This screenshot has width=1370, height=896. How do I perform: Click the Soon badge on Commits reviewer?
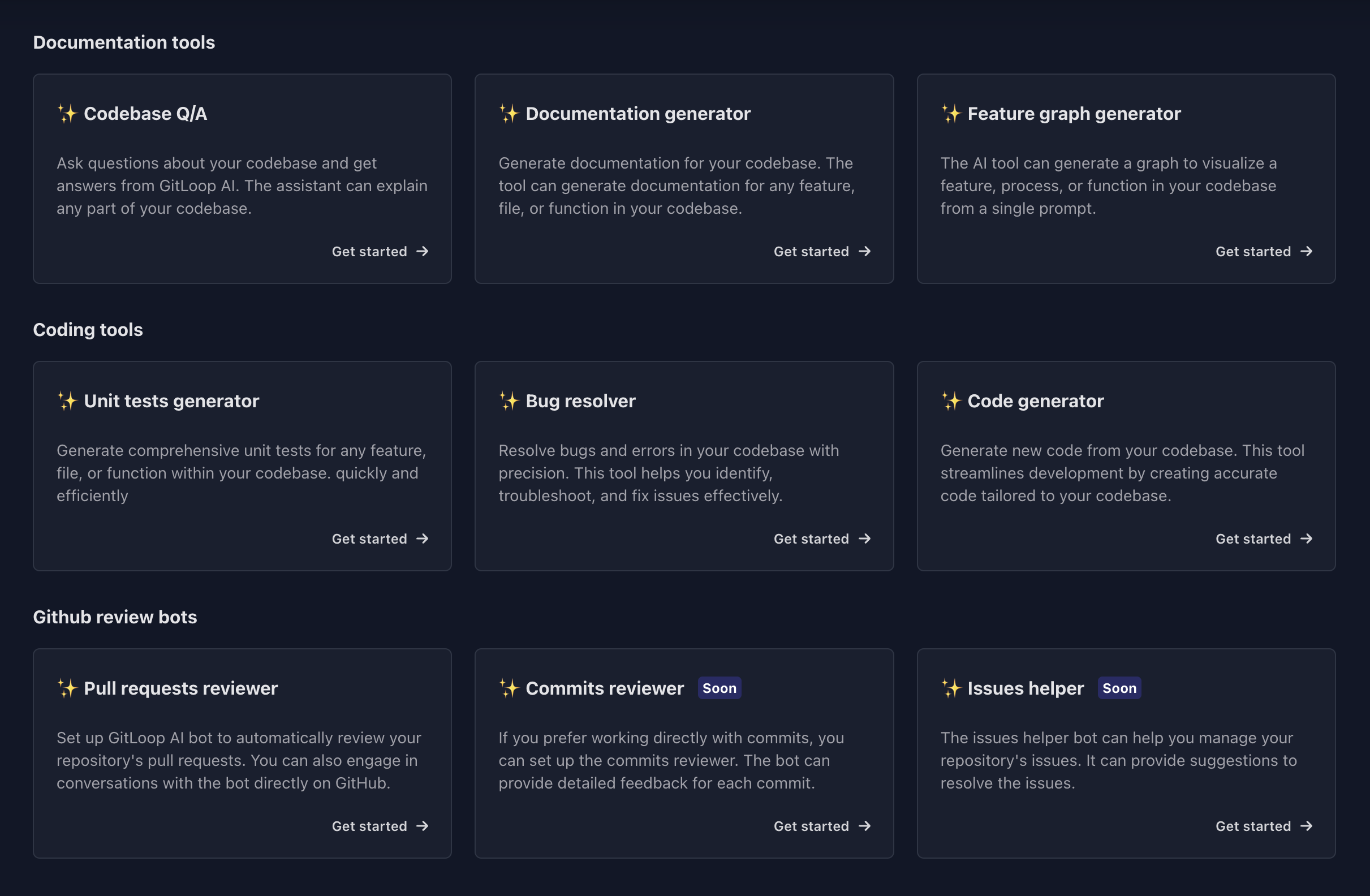(x=719, y=688)
